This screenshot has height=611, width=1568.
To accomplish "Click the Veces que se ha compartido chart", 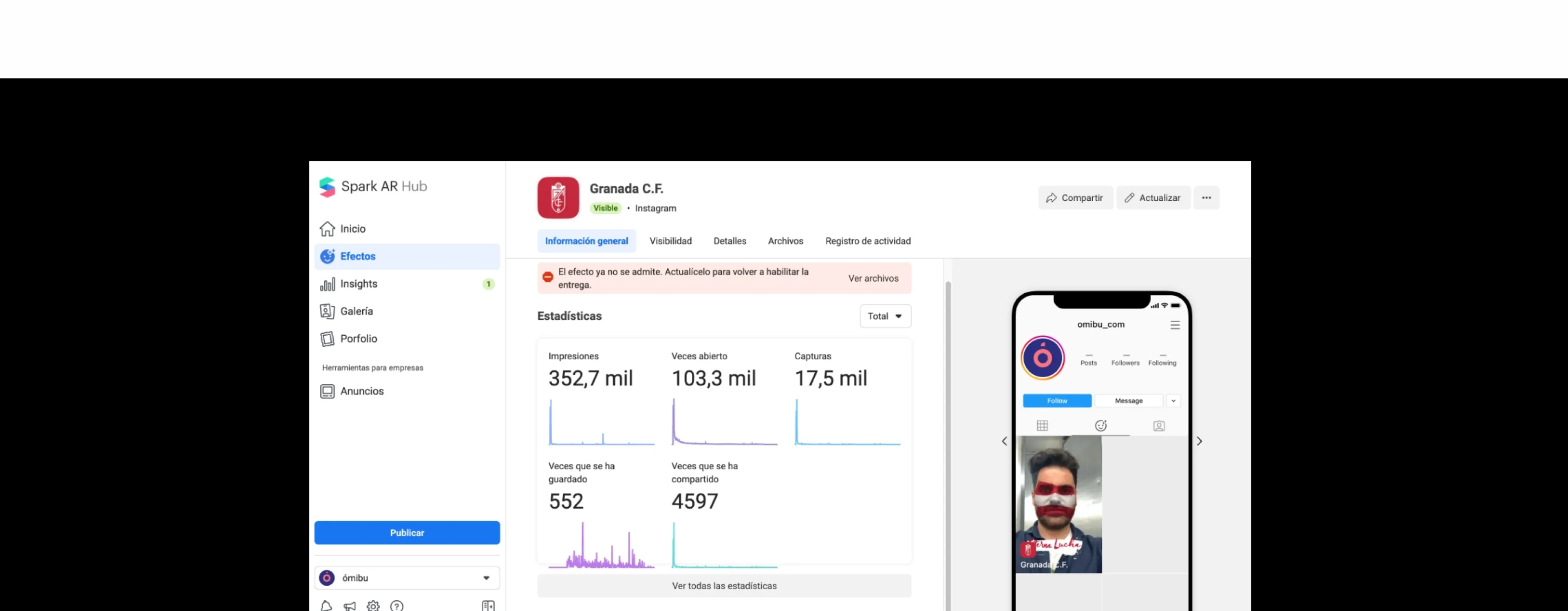I will (724, 545).
